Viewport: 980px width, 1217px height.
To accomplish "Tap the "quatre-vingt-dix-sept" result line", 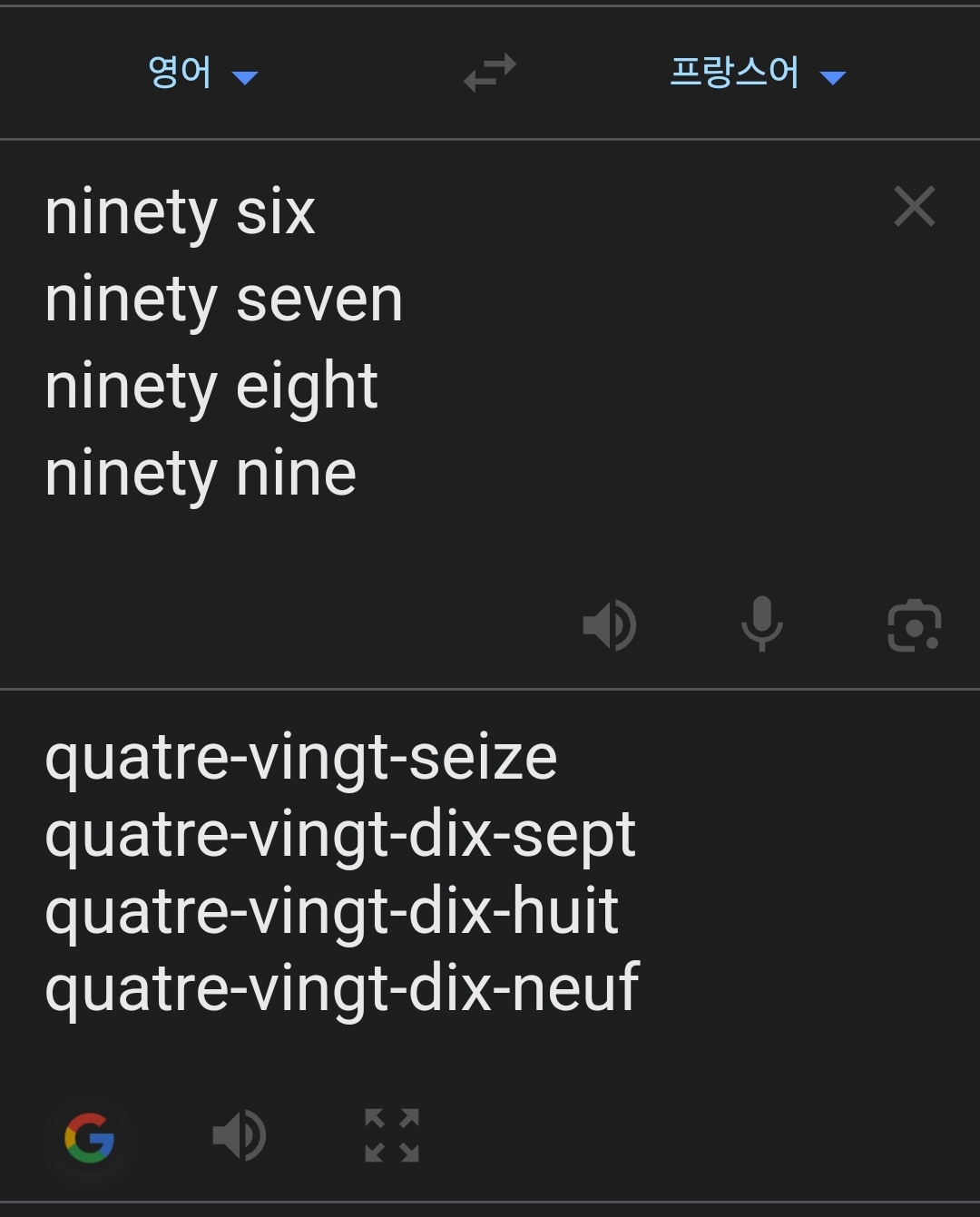I will pyautogui.click(x=340, y=835).
